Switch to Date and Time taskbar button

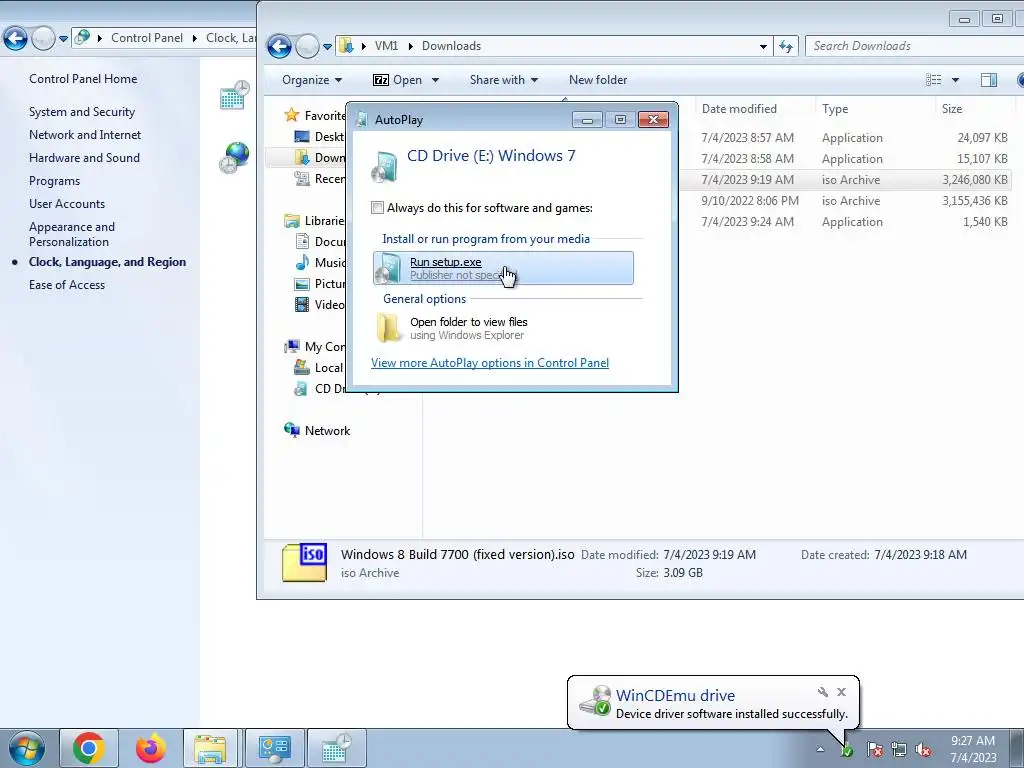[336, 748]
